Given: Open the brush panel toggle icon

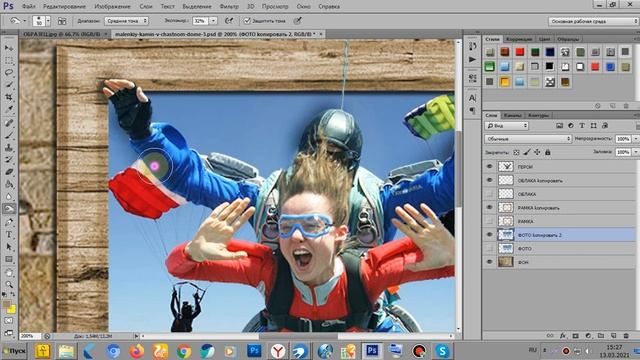Looking at the screenshot, I should coord(62,21).
